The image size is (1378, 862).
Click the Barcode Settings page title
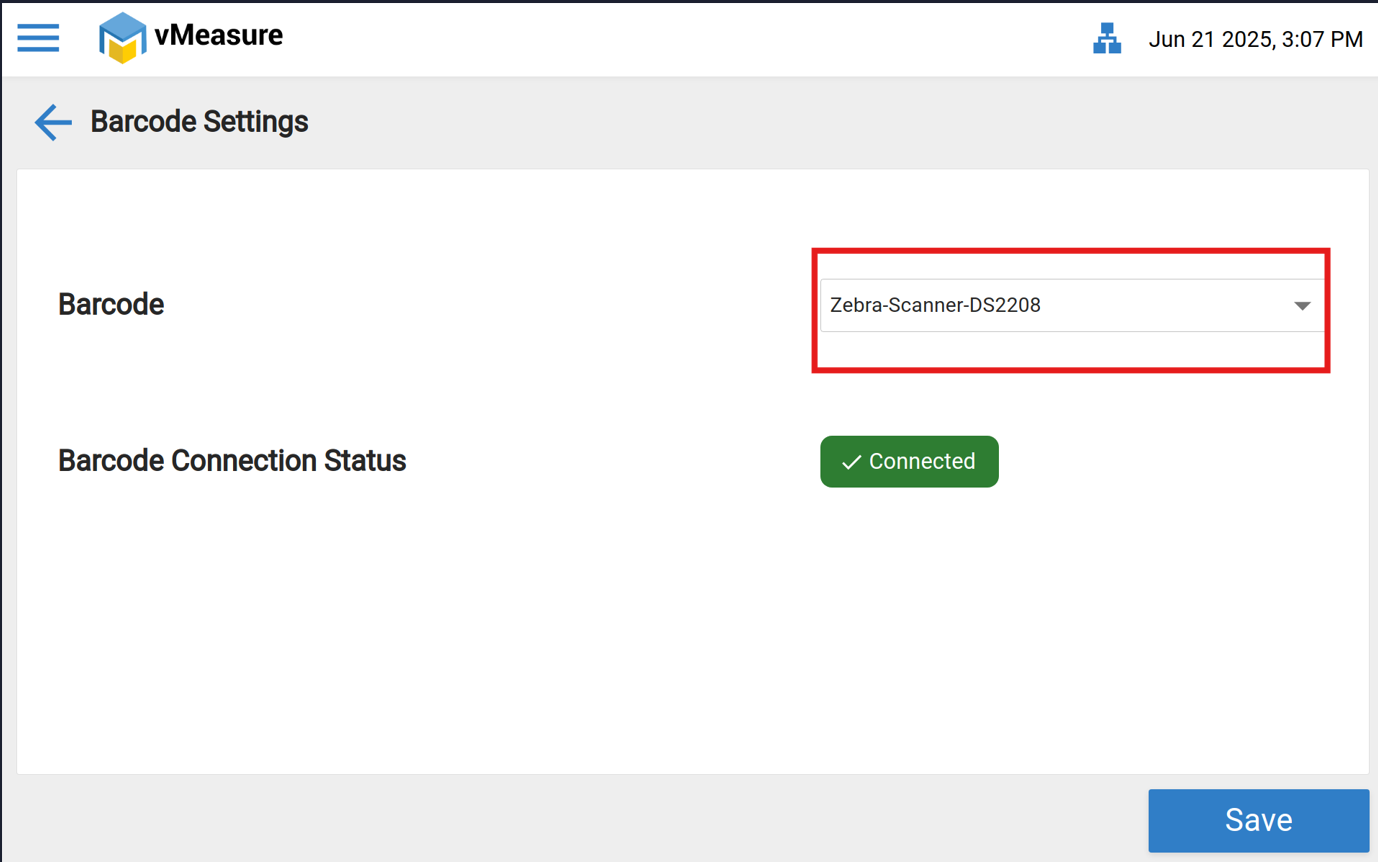click(x=199, y=122)
